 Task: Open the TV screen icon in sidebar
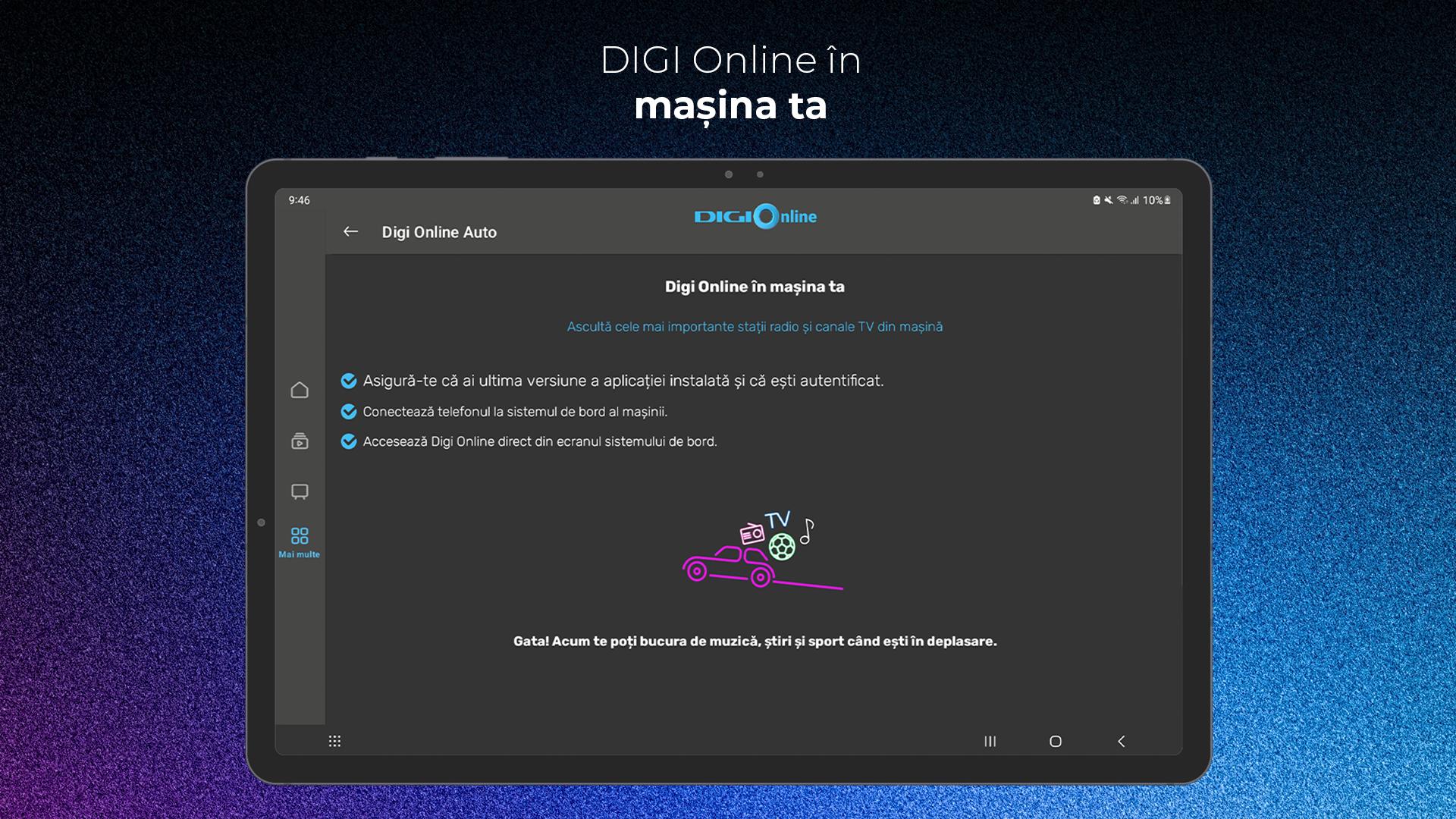pyautogui.click(x=300, y=491)
